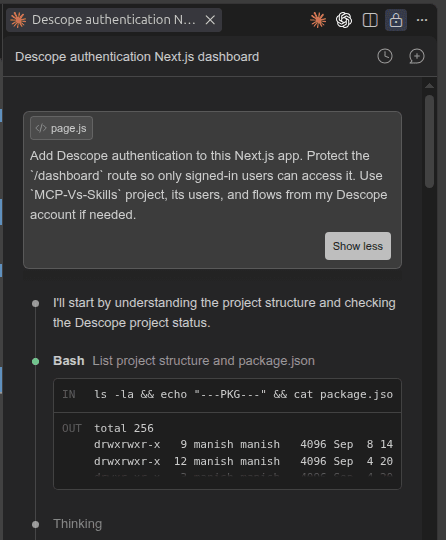This screenshot has width=446, height=540.
Task: Click the page.js file attachment chip
Action: 61,128
